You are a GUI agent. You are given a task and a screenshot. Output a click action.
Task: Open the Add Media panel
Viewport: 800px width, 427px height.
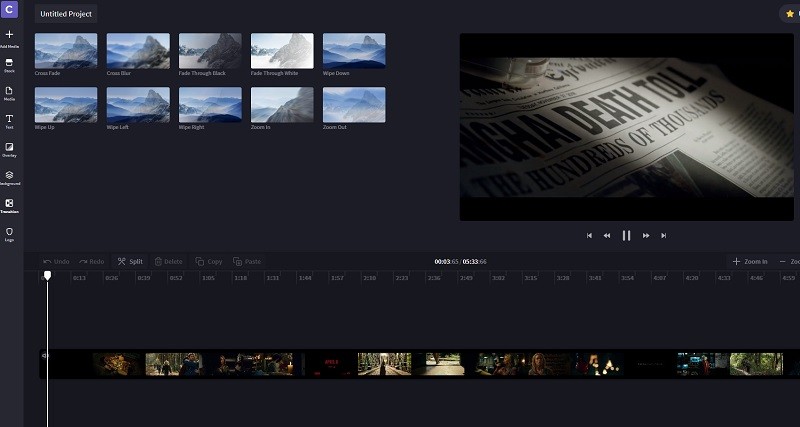click(9, 39)
